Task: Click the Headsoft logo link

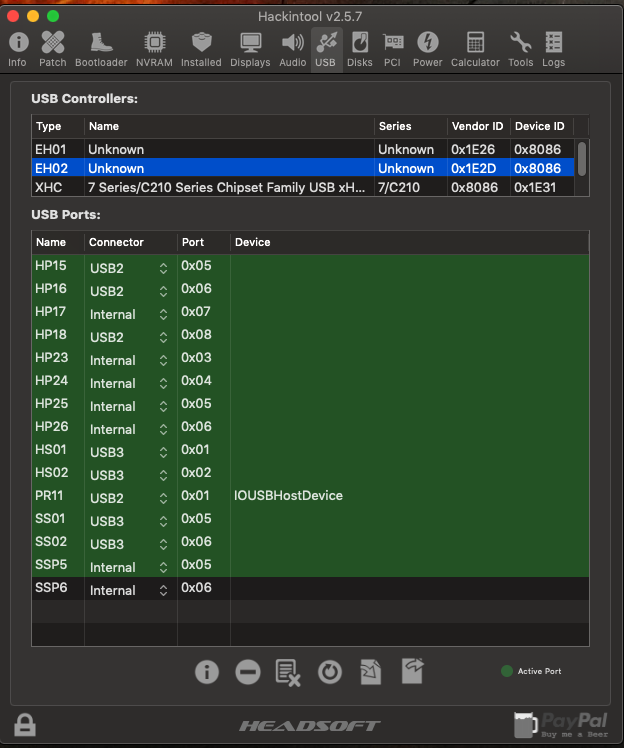Action: click(x=310, y=726)
